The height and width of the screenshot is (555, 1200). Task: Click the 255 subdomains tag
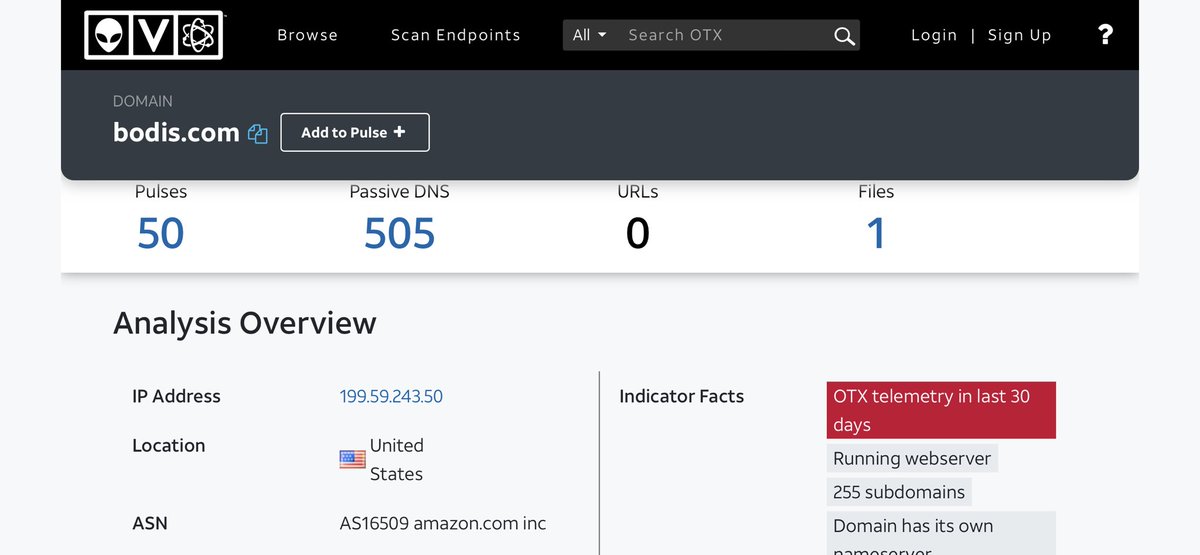click(898, 492)
